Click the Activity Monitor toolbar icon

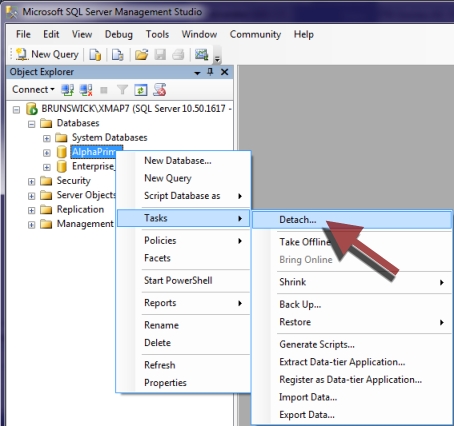click(x=202, y=55)
